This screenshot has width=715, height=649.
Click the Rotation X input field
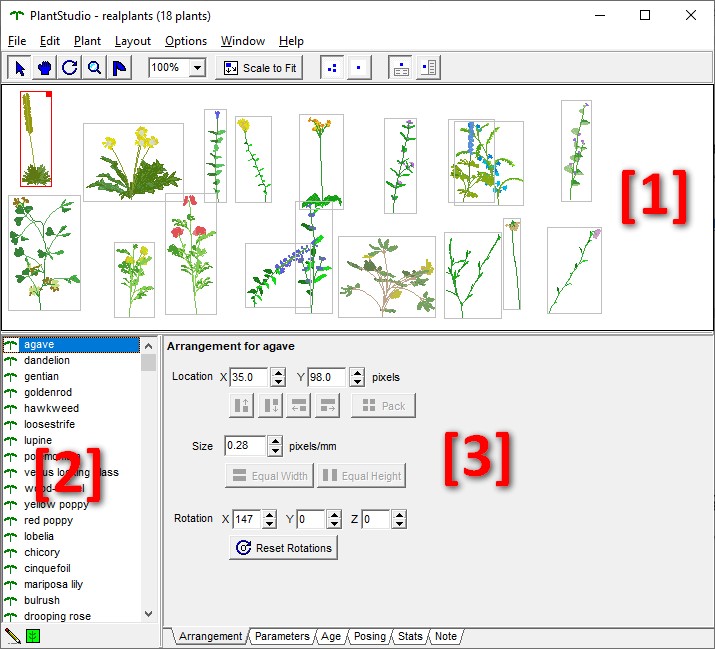tap(245, 519)
